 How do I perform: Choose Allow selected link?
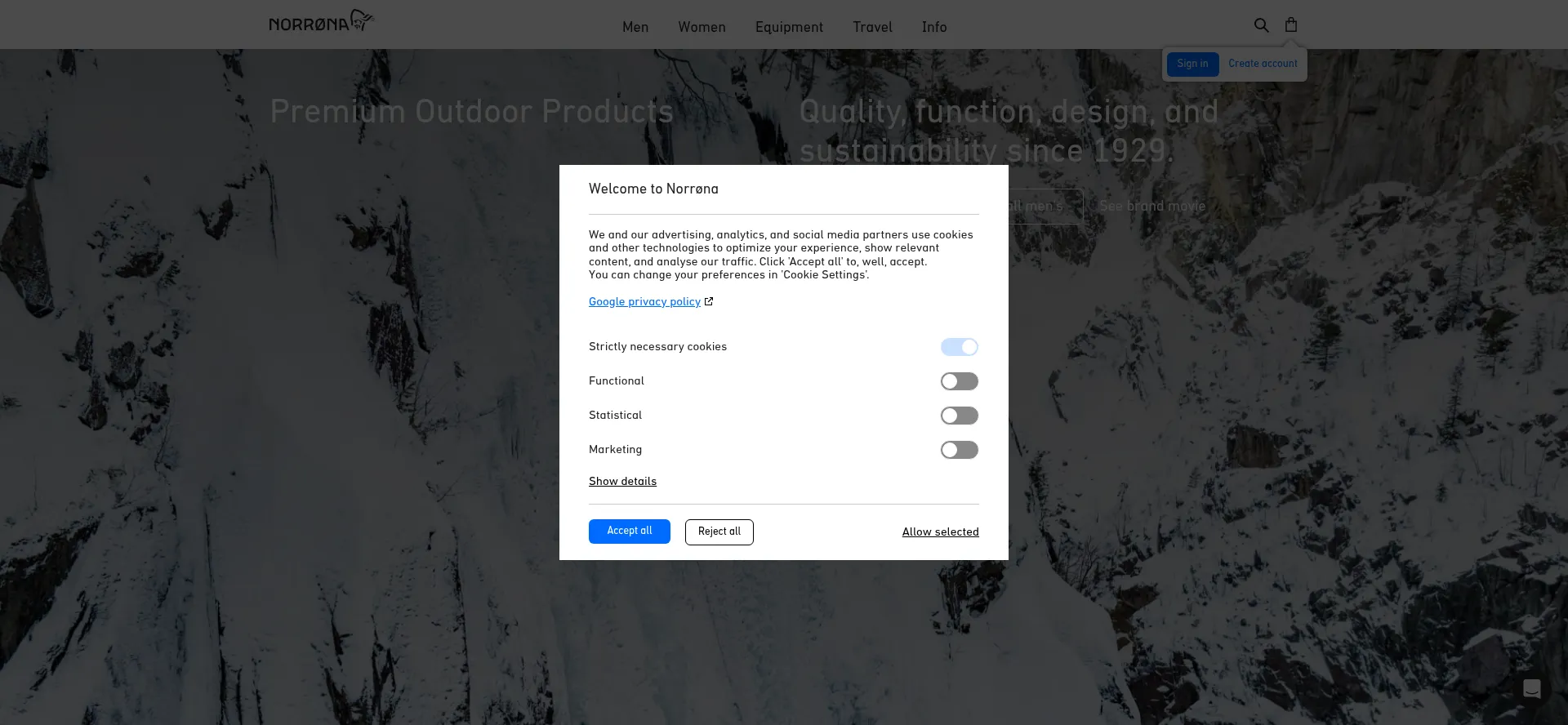941,532
